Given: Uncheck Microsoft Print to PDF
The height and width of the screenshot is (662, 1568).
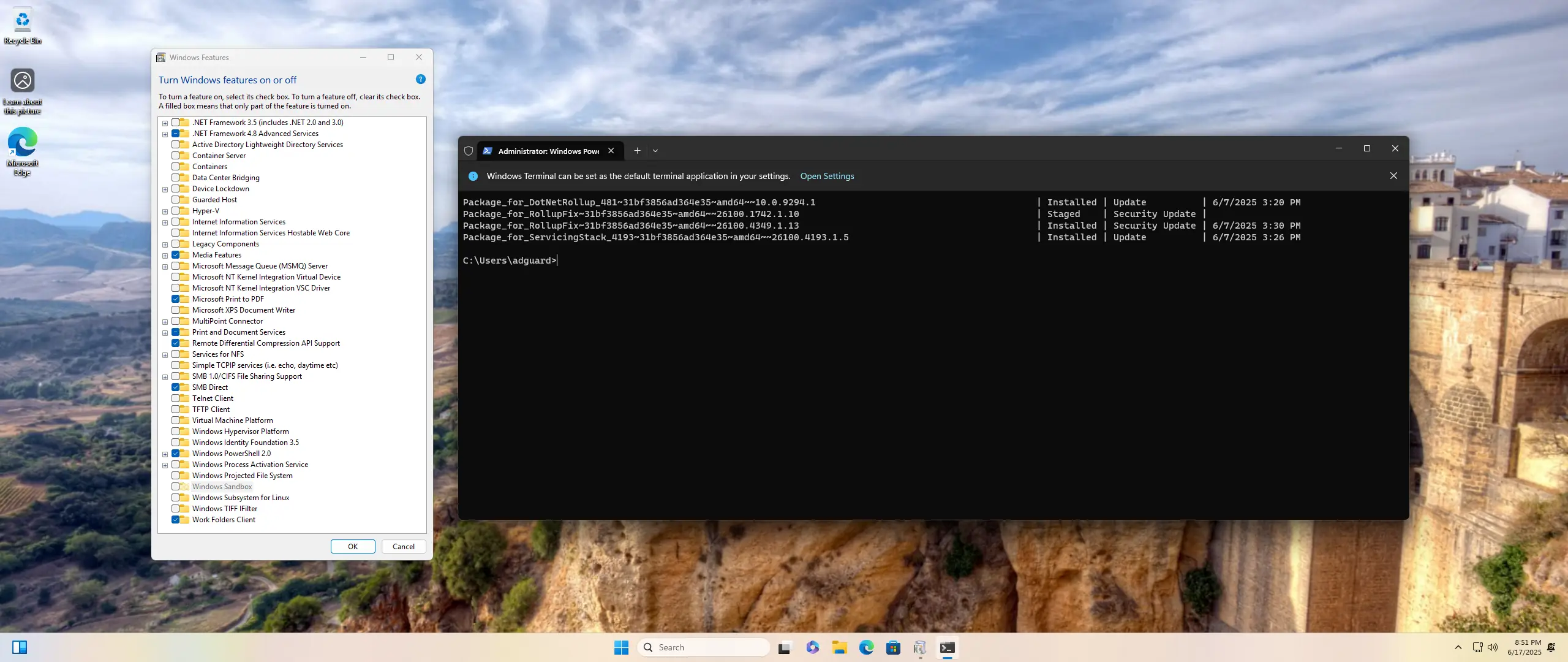Looking at the screenshot, I should coord(176,299).
